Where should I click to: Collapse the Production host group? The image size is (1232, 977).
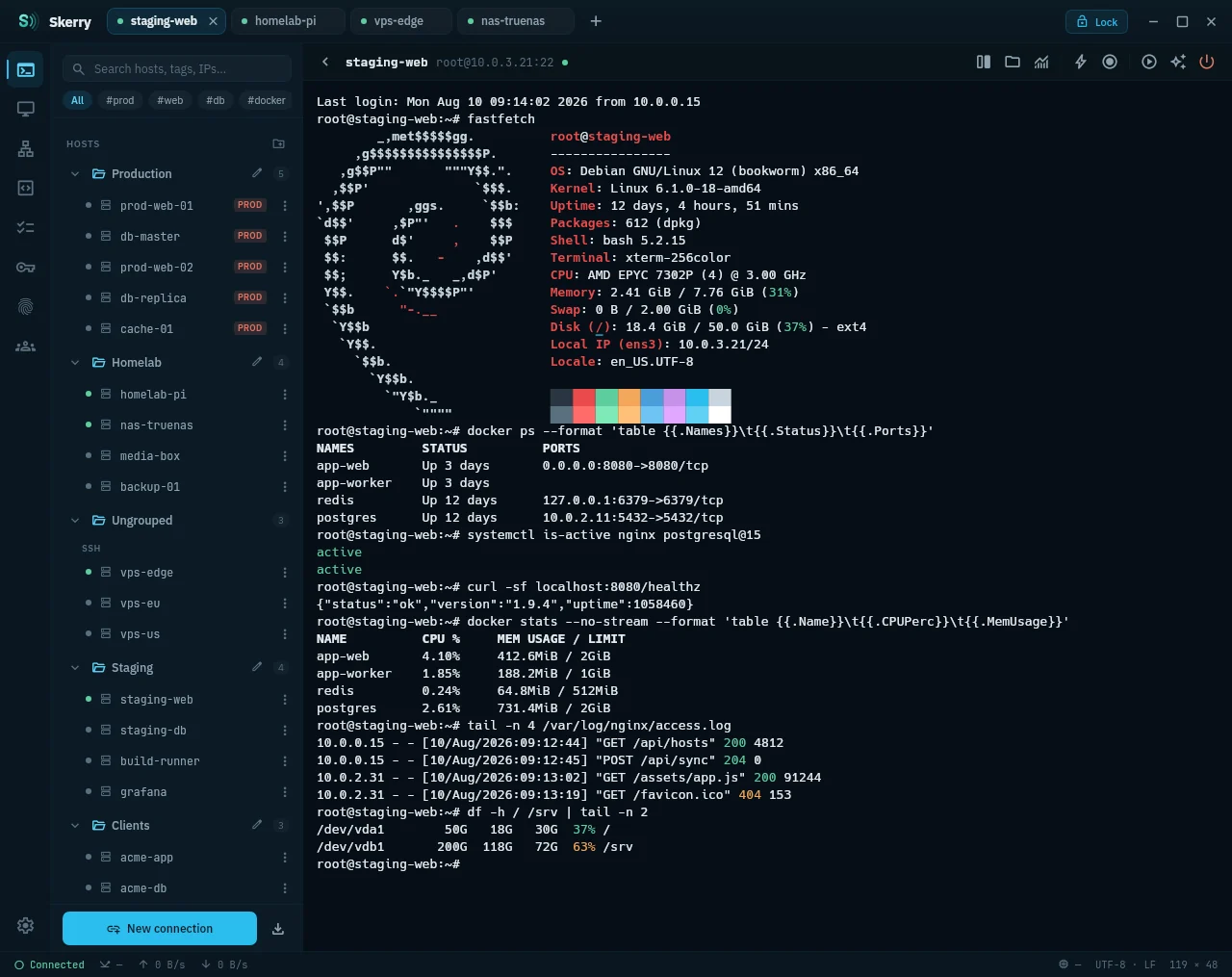pos(75,174)
